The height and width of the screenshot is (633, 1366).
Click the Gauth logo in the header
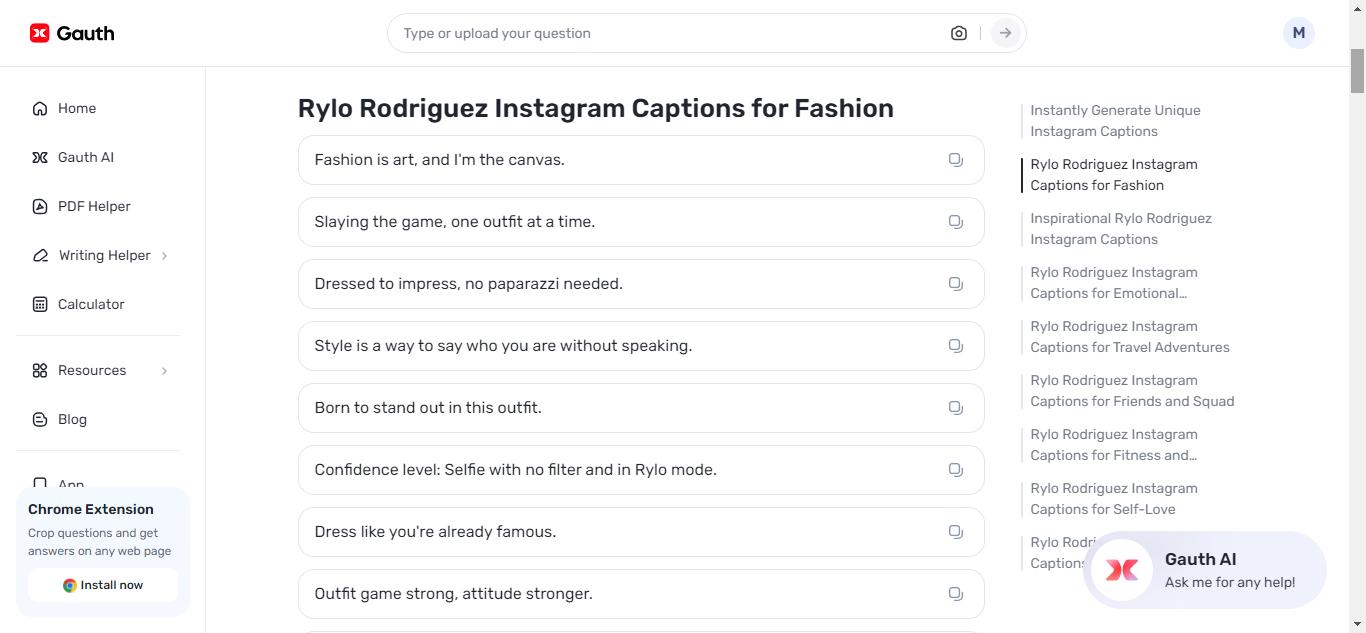(72, 33)
